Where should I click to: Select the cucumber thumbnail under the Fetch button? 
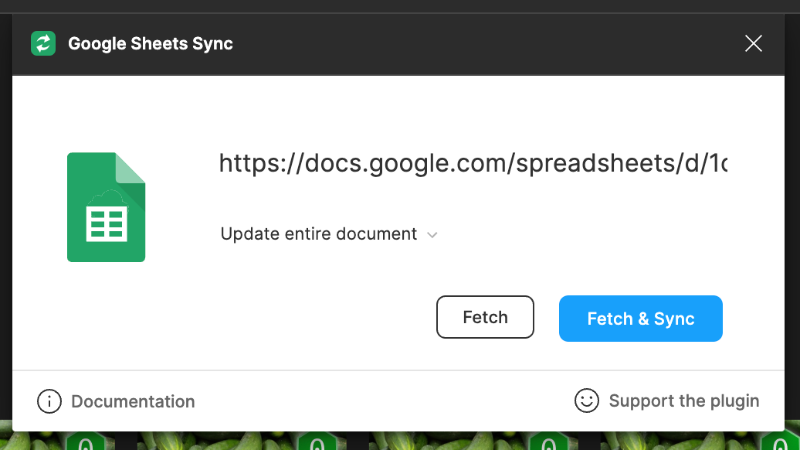(x=470, y=441)
